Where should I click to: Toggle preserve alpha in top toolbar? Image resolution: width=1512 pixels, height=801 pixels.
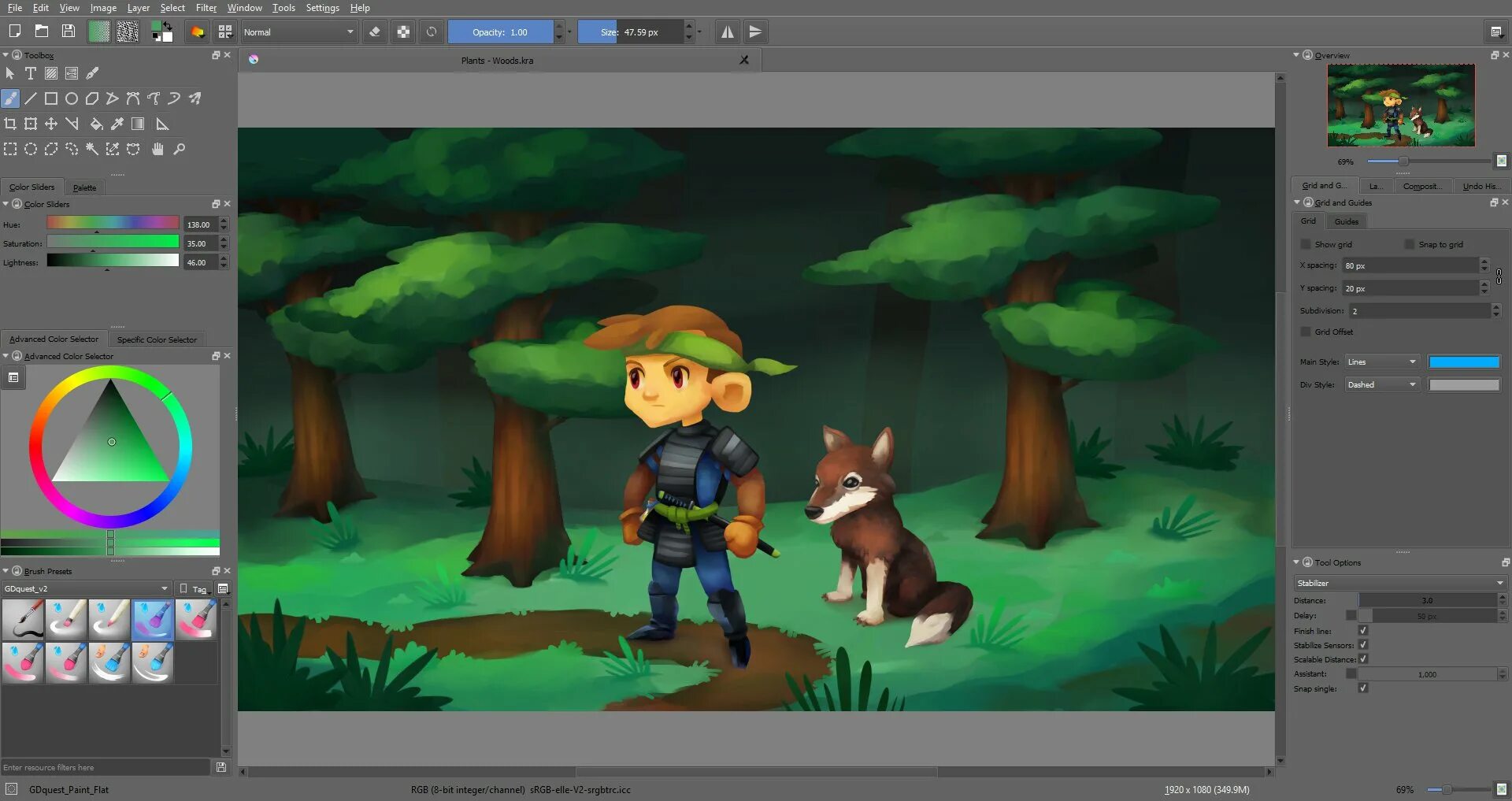tap(403, 32)
